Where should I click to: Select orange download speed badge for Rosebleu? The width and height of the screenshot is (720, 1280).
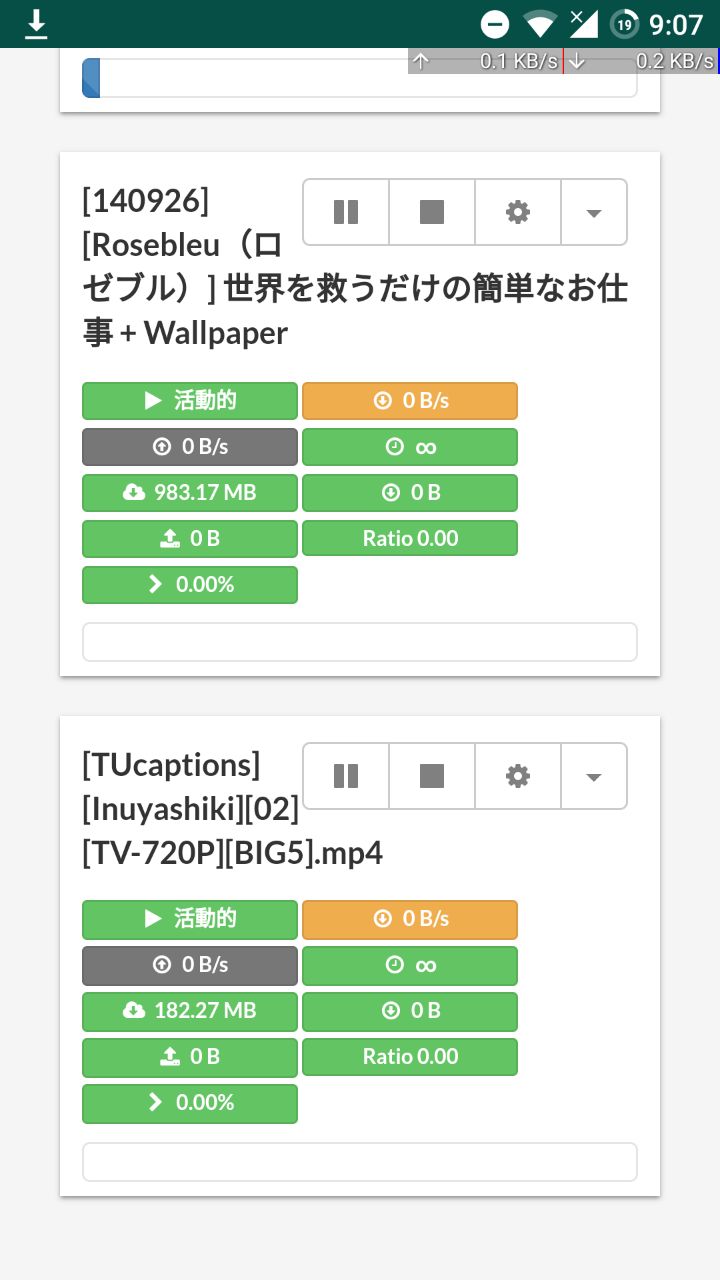(410, 401)
